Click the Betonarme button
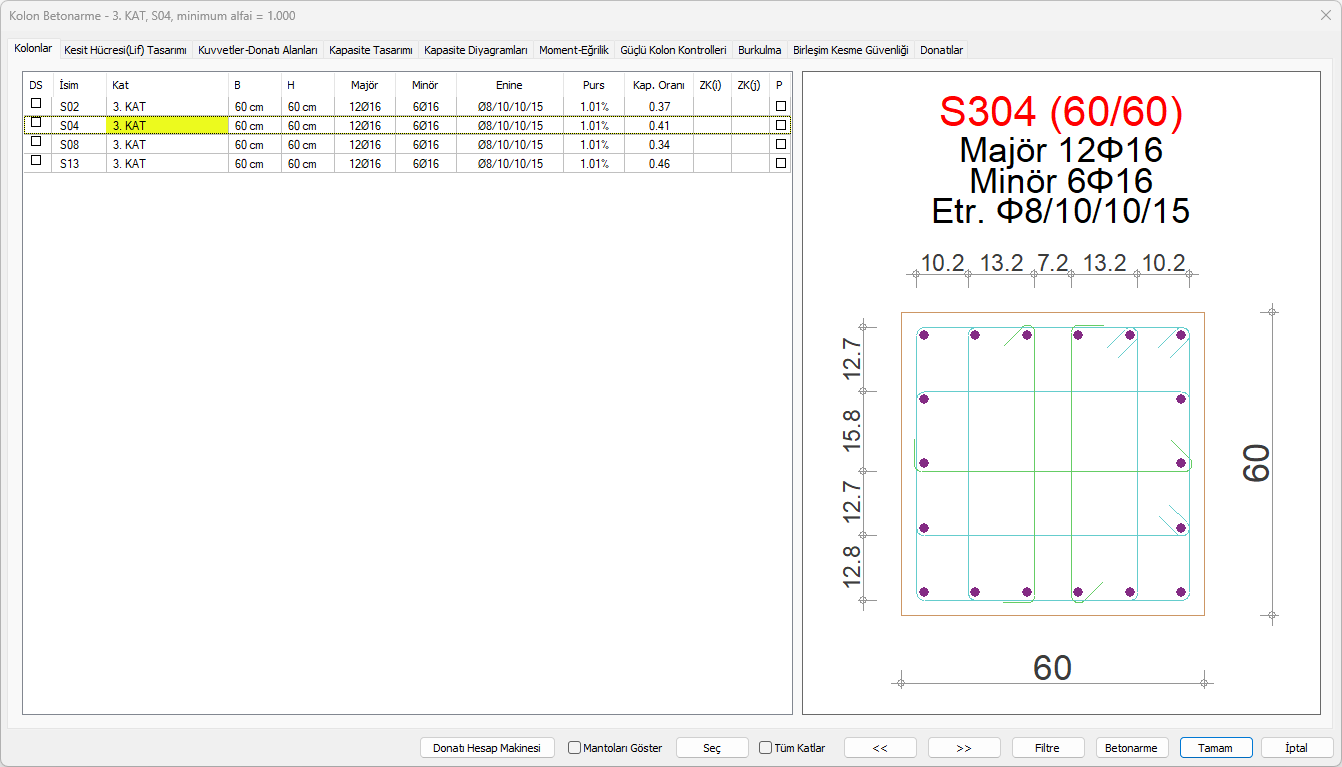Viewport: 1342px width, 767px height. 1132,748
